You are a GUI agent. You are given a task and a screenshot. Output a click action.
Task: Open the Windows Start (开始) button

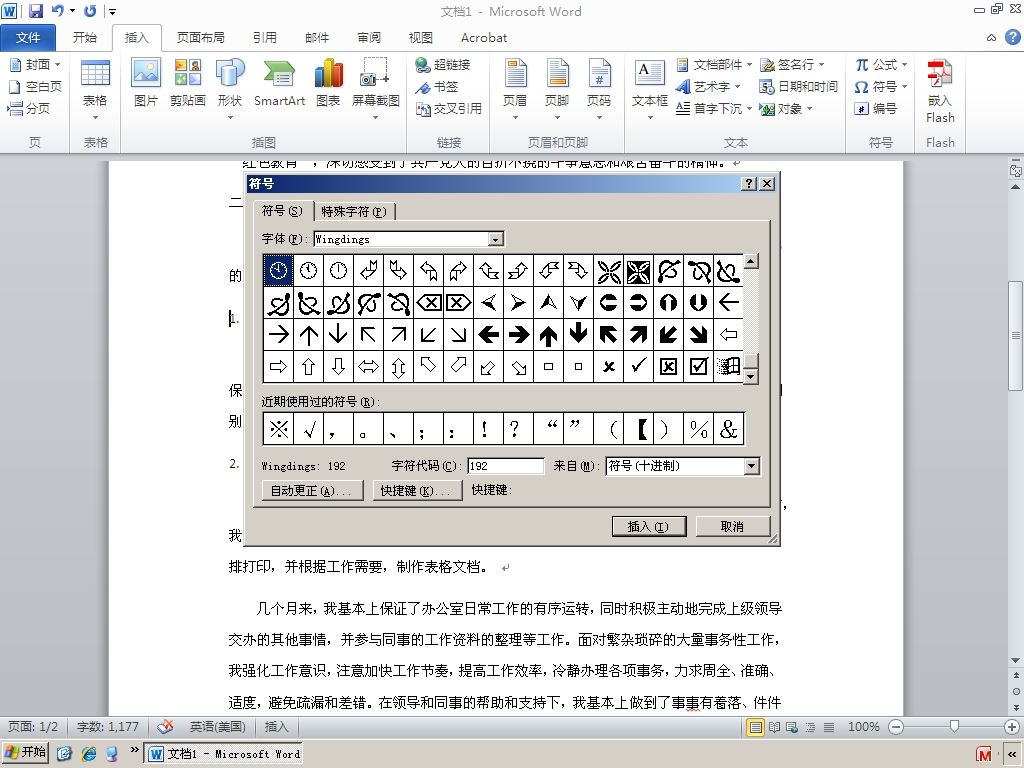click(25, 752)
